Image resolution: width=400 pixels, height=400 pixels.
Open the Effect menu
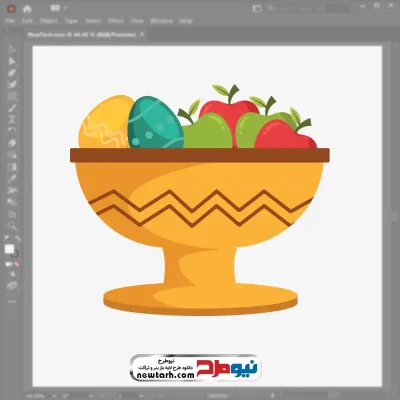tap(116, 21)
